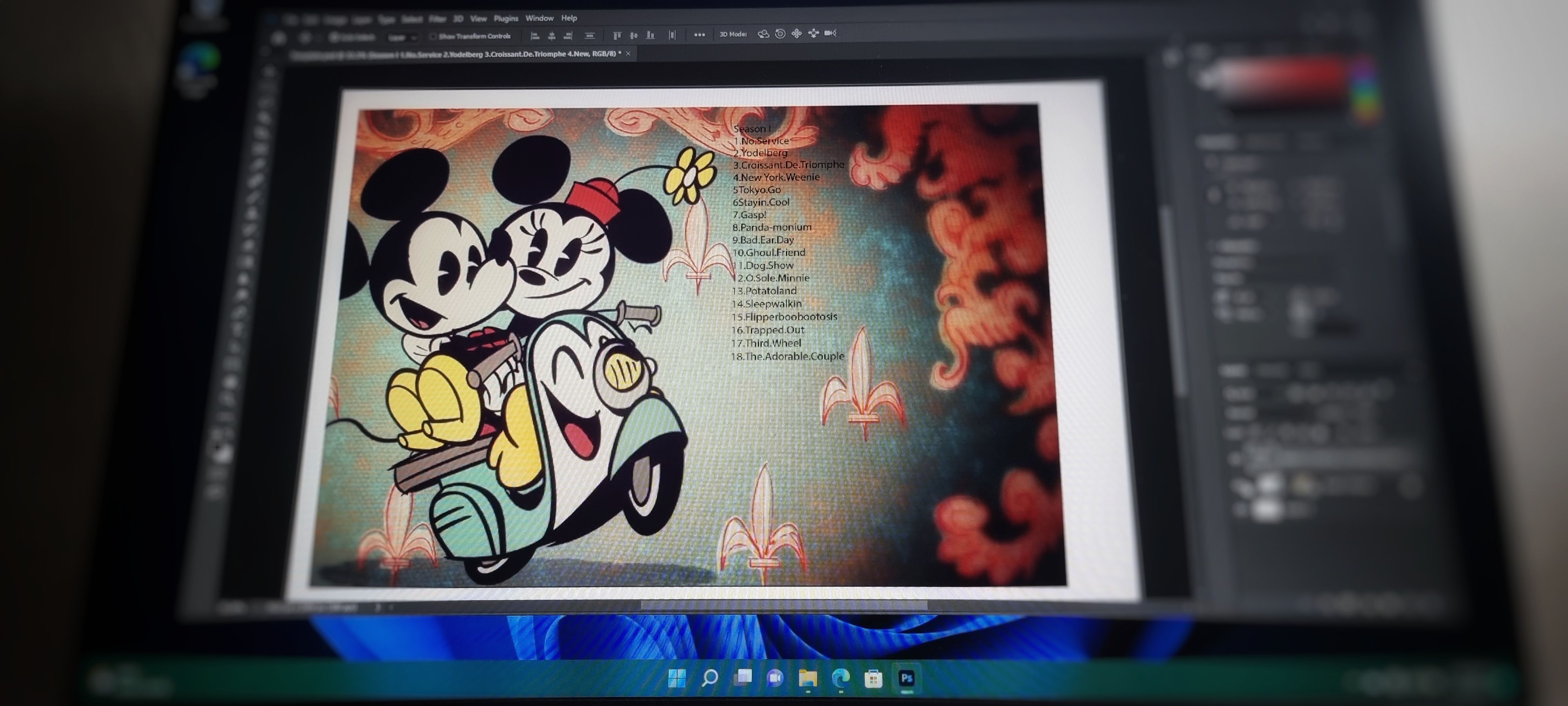The width and height of the screenshot is (1568, 706).
Task: Click the "6Stayin.Cool" text line
Action: click(761, 202)
